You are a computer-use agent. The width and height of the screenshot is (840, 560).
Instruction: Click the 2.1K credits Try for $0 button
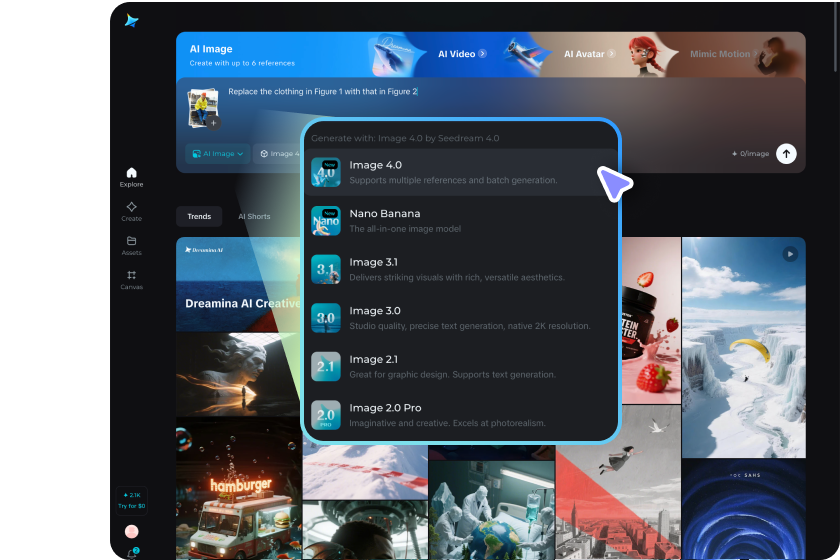131,501
